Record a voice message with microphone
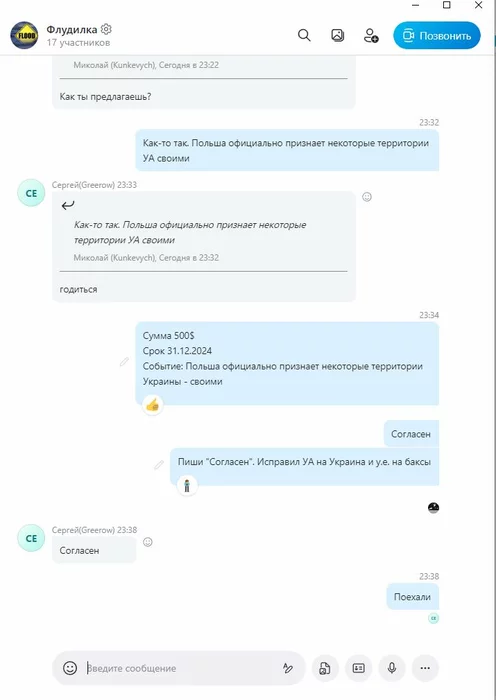The image size is (496, 700). (392, 668)
